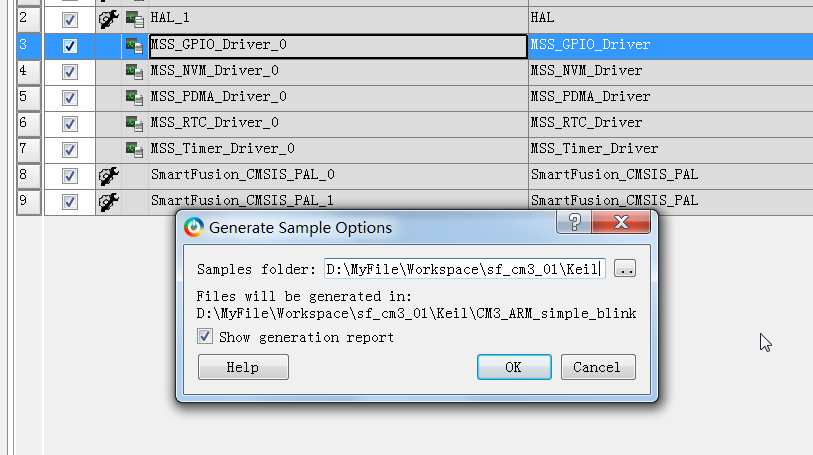Image resolution: width=813 pixels, height=455 pixels.
Task: Click the configure wrench icon for SmartFusion_CMSIS_PAL_0
Action: [x=108, y=176]
